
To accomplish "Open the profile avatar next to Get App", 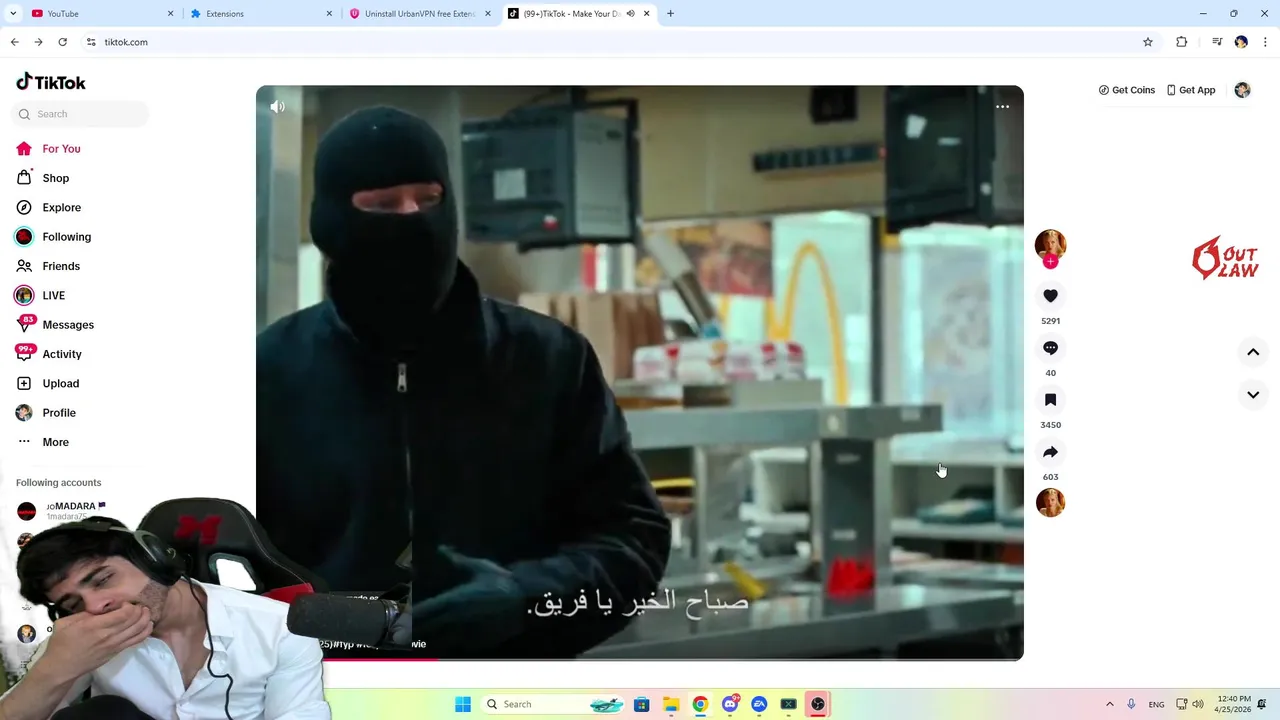I will (x=1242, y=90).
